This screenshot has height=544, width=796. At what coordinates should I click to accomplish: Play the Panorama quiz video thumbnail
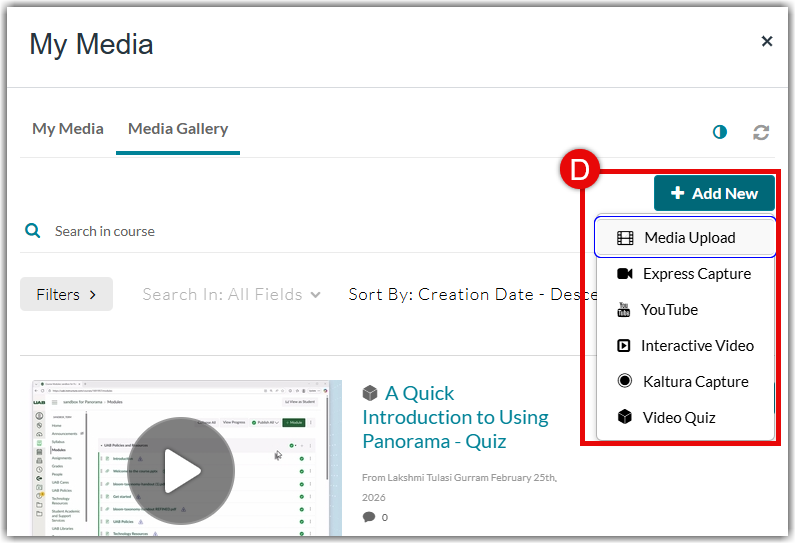click(x=183, y=470)
